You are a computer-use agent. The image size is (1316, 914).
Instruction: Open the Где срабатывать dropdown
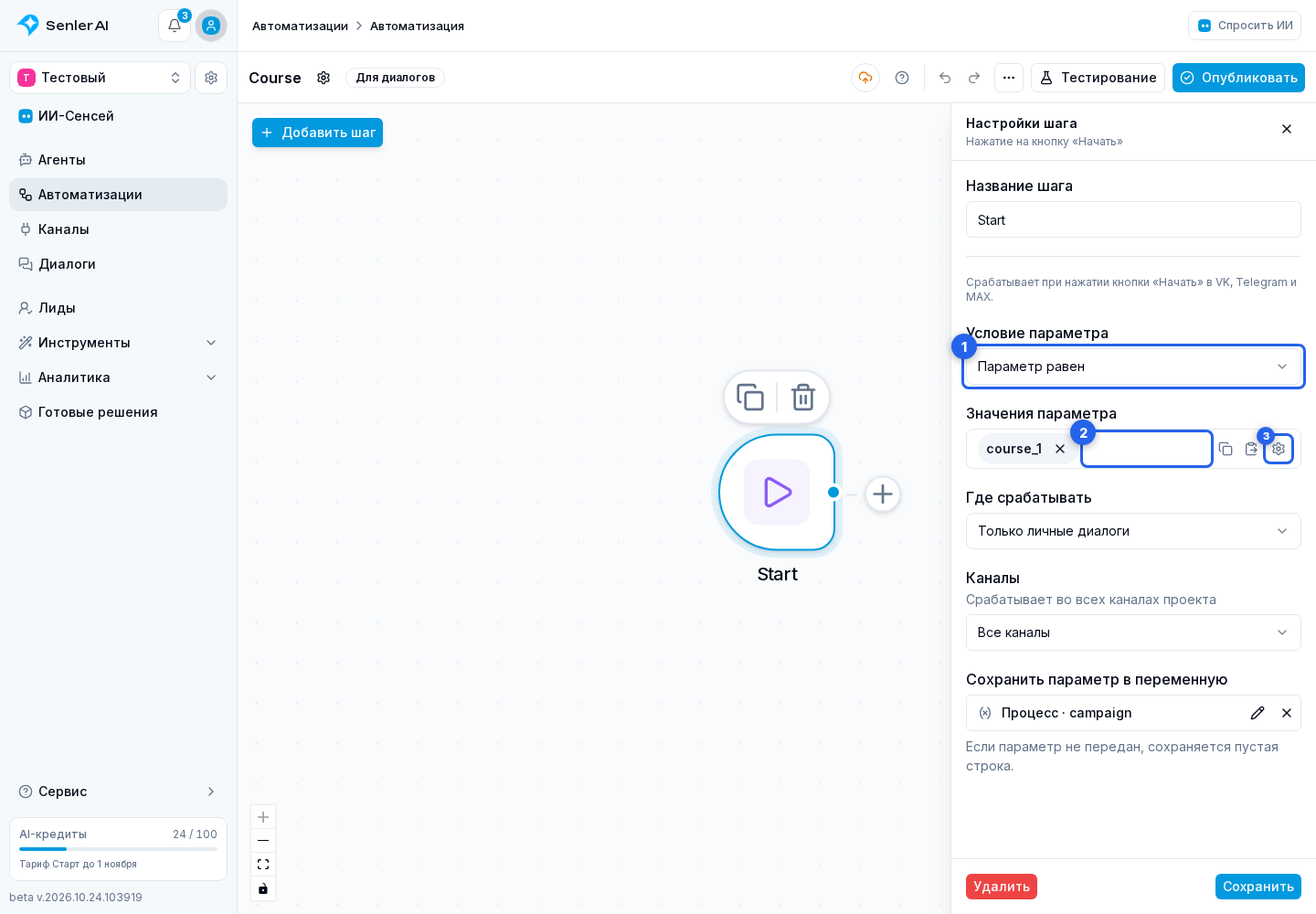pos(1133,531)
